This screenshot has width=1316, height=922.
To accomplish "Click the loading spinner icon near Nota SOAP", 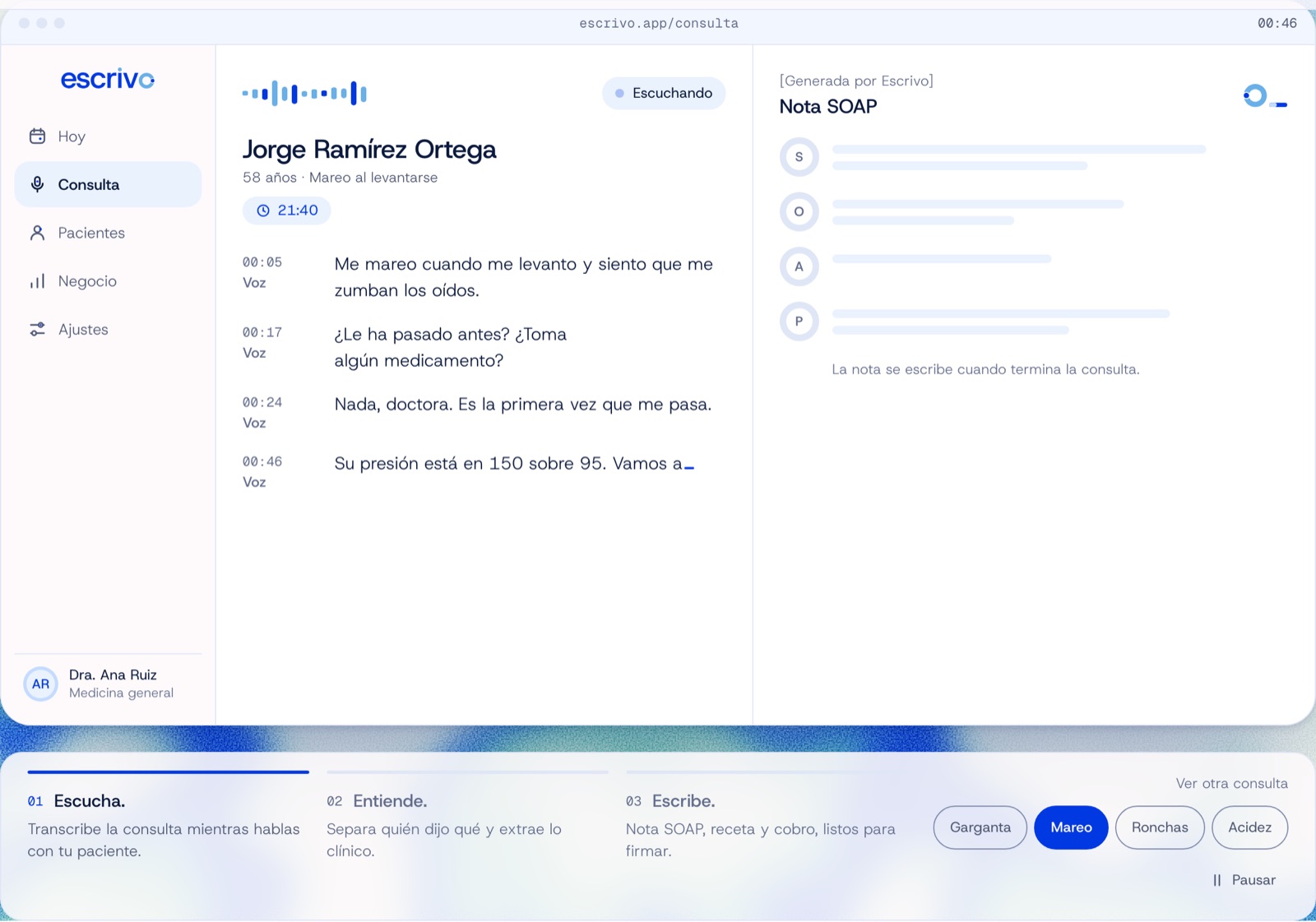I will 1255,95.
